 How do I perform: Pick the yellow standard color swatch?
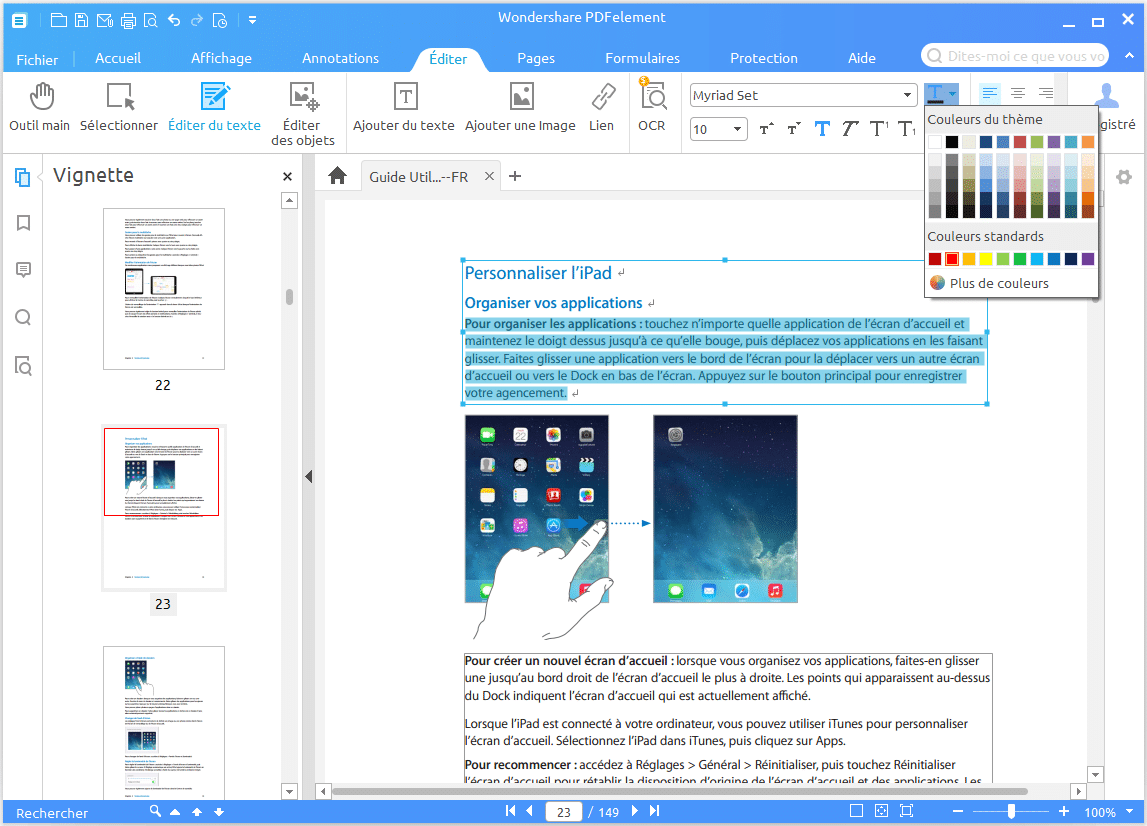point(986,259)
